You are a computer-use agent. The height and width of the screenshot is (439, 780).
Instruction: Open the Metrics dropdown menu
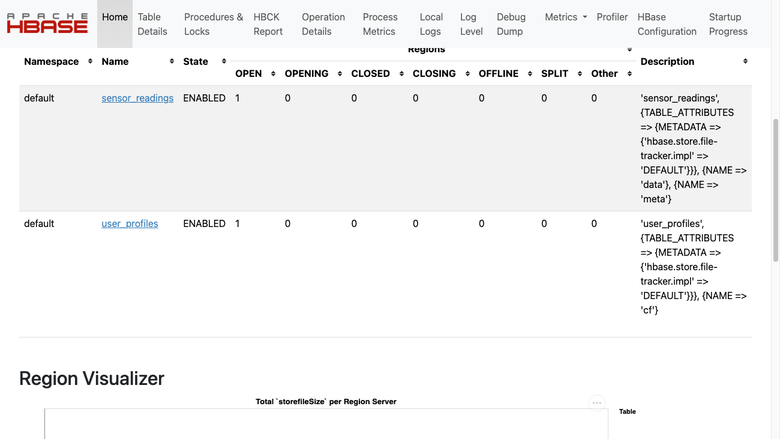point(566,17)
